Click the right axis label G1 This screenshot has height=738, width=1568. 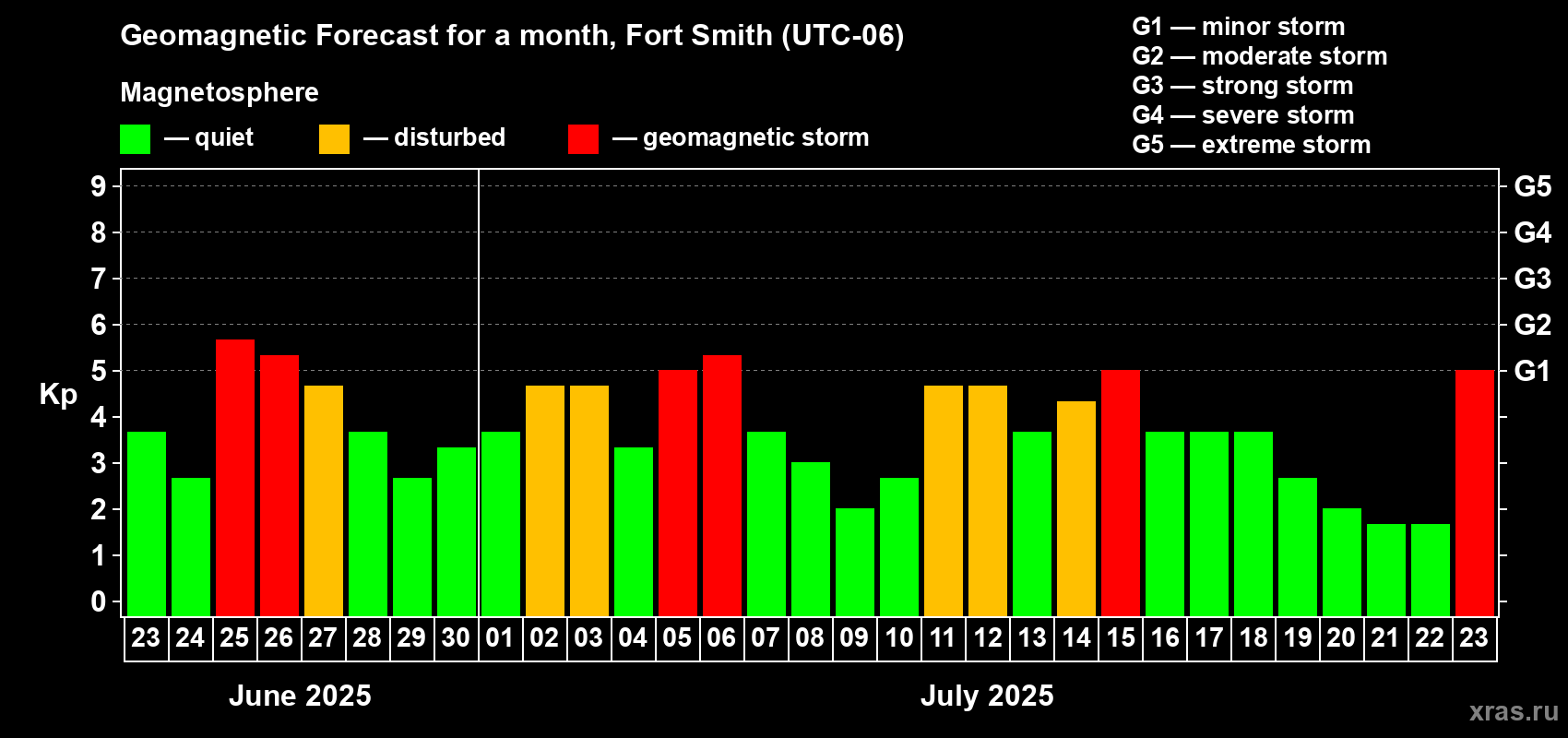point(1533,371)
